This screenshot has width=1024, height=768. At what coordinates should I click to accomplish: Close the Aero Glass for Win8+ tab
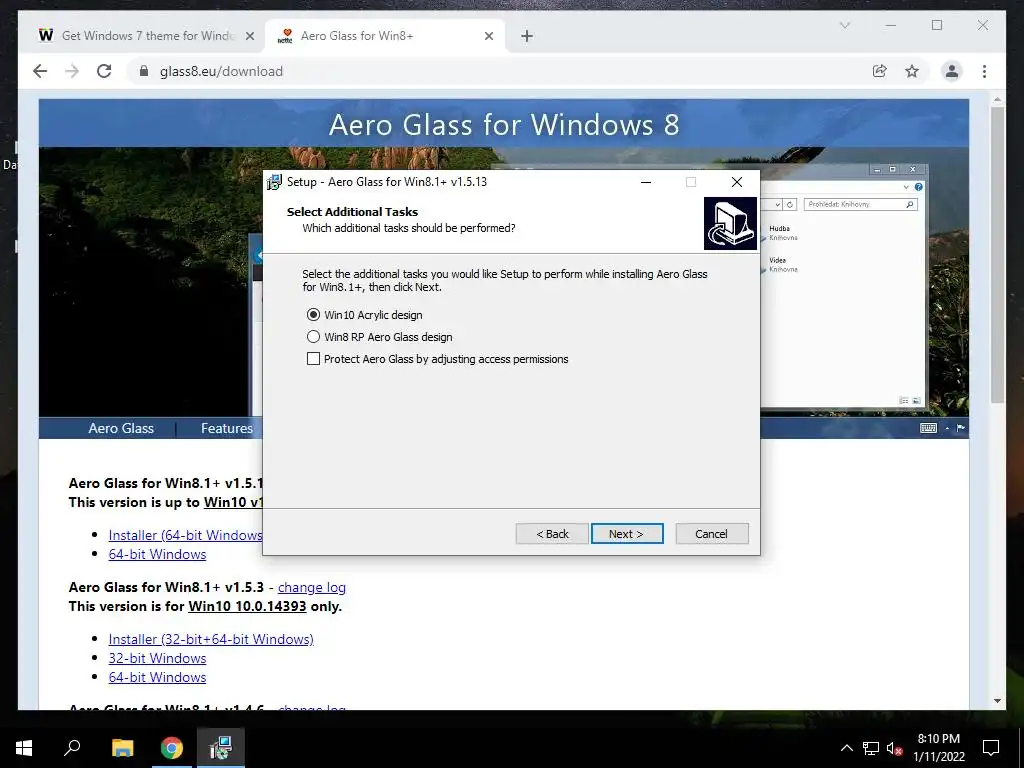tap(488, 36)
